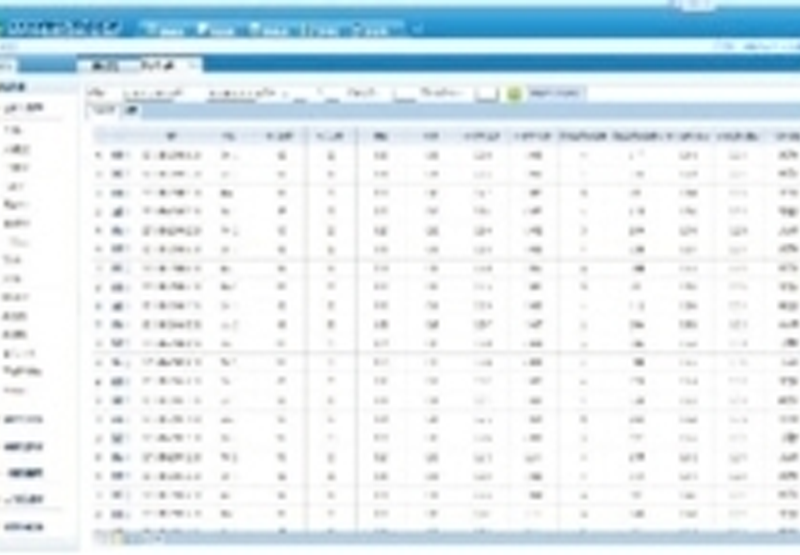Click the status icon in the second table row
800x555 pixels.
(x=118, y=174)
